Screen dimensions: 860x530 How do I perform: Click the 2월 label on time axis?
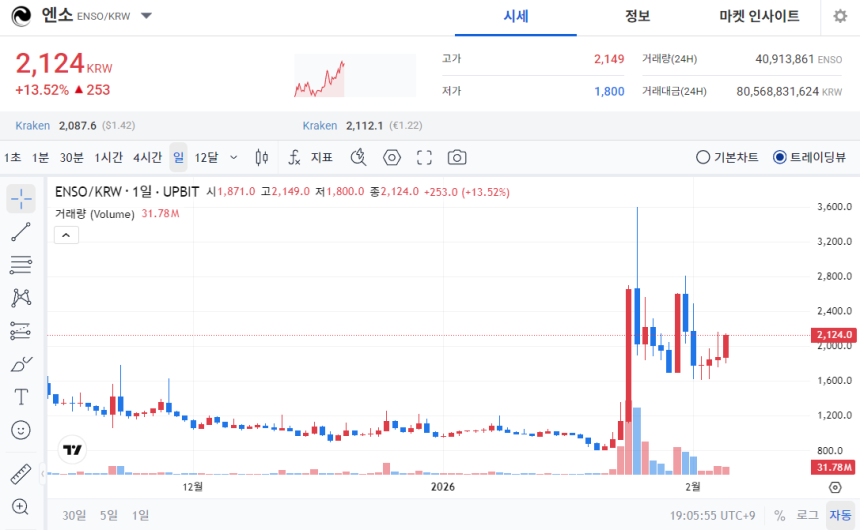[x=693, y=487]
